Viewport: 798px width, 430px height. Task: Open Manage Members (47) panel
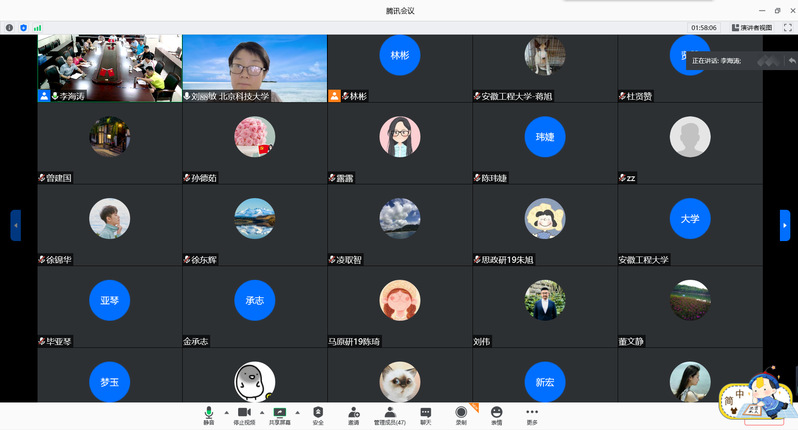389,413
